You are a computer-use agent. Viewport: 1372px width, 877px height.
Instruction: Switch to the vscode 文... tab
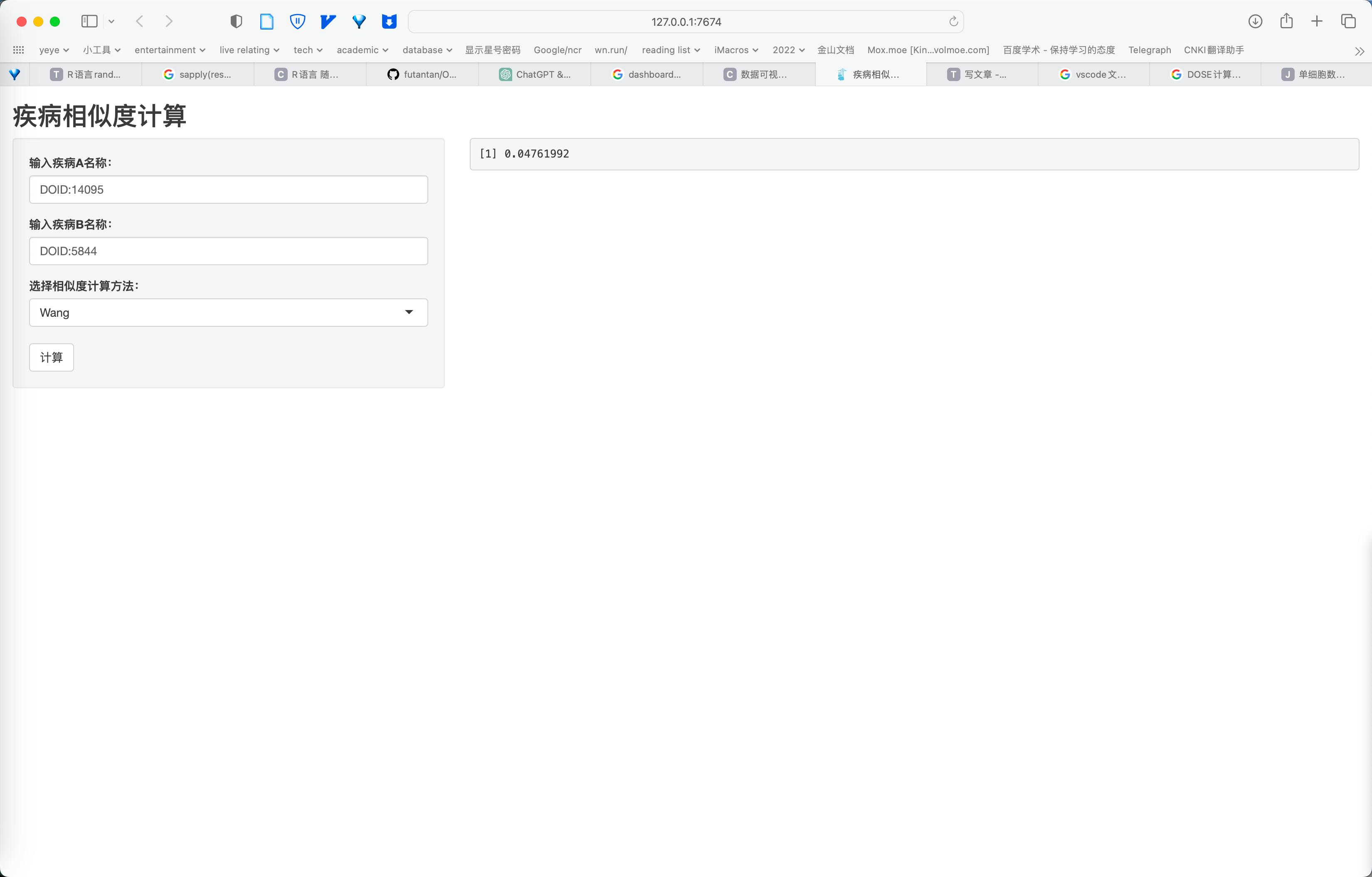point(1094,74)
